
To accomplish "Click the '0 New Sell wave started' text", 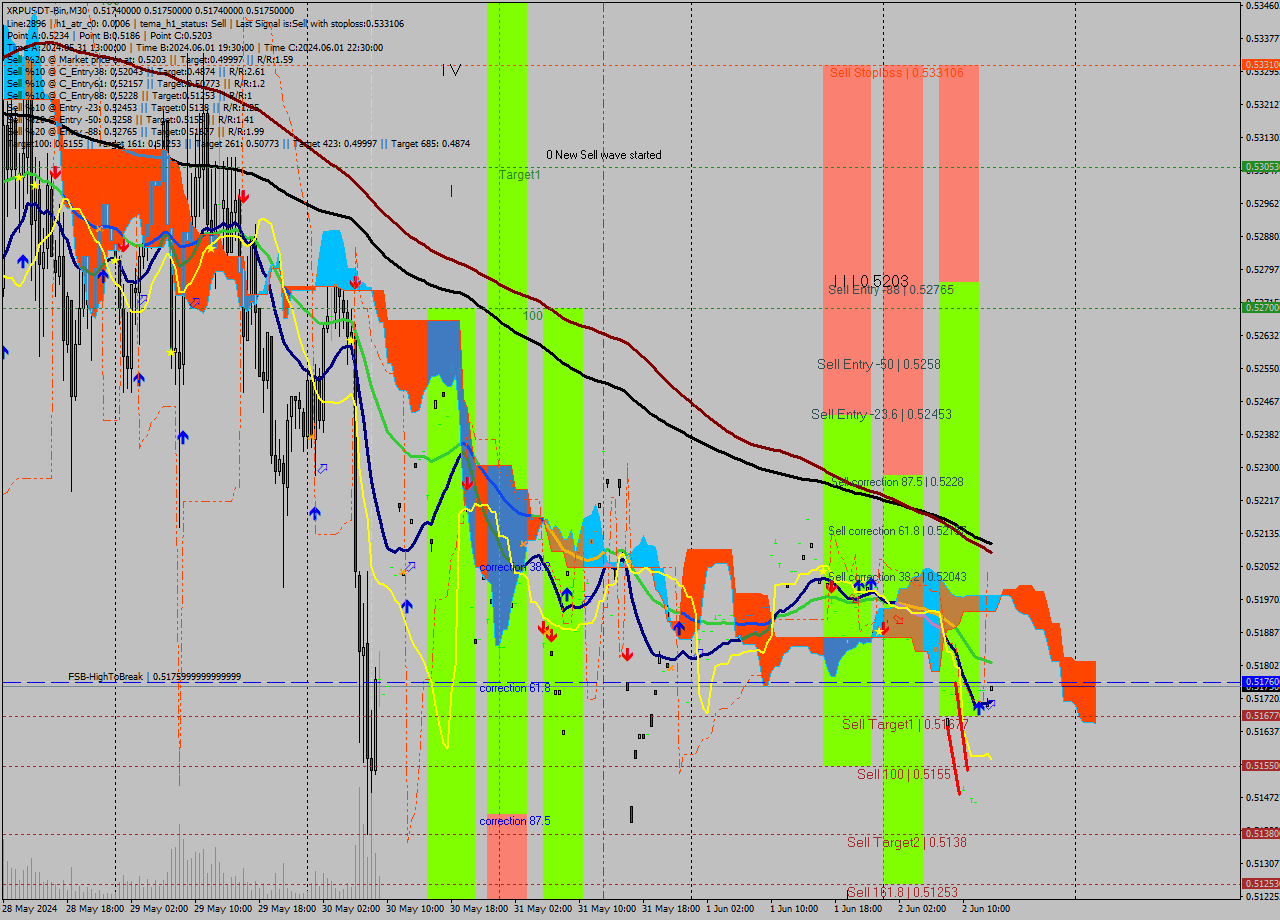I will pyautogui.click(x=603, y=155).
